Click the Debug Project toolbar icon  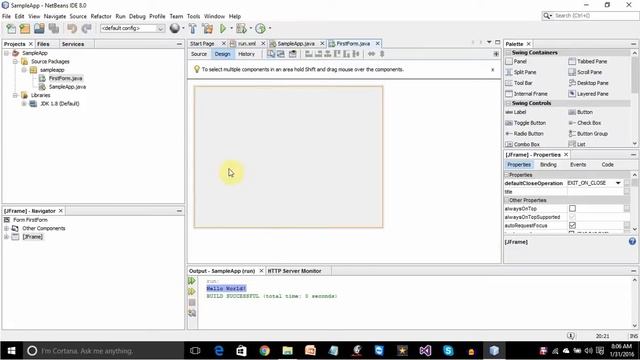pyautogui.click(x=241, y=28)
